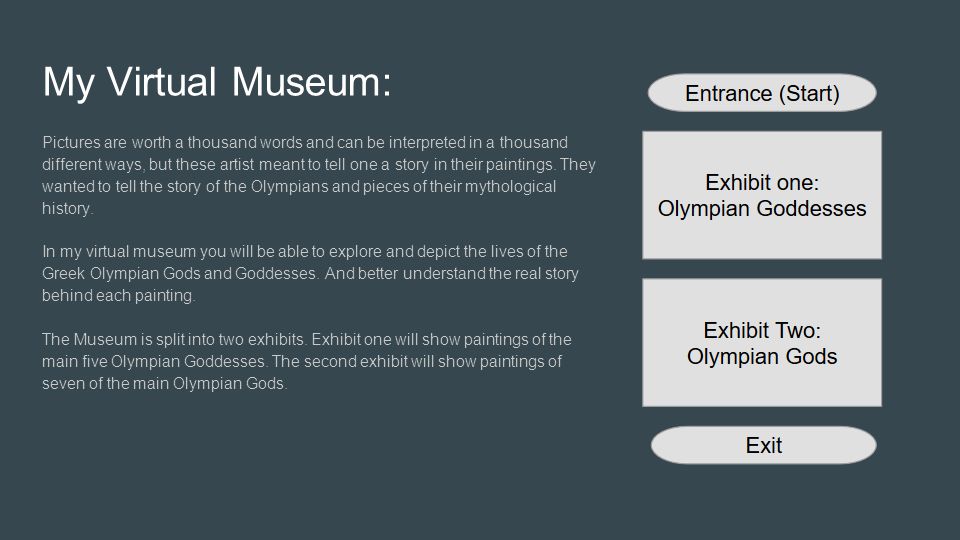The width and height of the screenshot is (960, 540).
Task: Click the 'behind each painting.' text line
Action: [119, 296]
